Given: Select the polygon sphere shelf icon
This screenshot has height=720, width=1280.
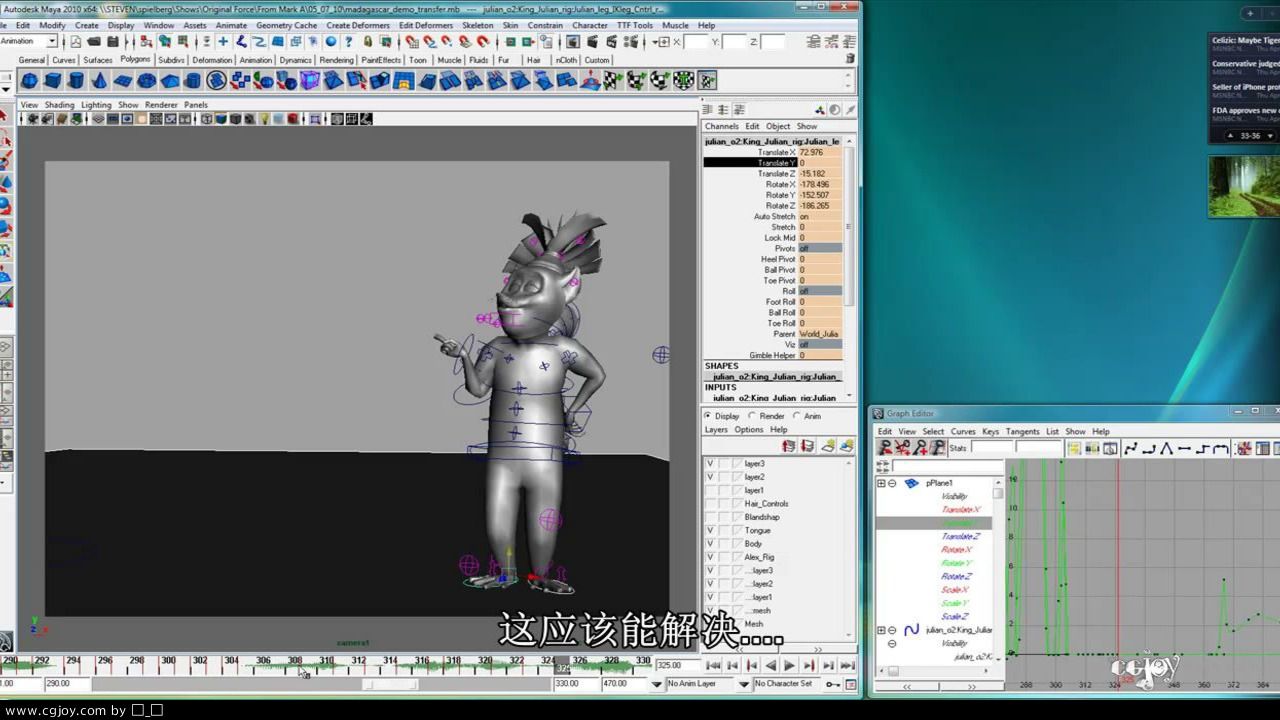Looking at the screenshot, I should [x=30, y=81].
